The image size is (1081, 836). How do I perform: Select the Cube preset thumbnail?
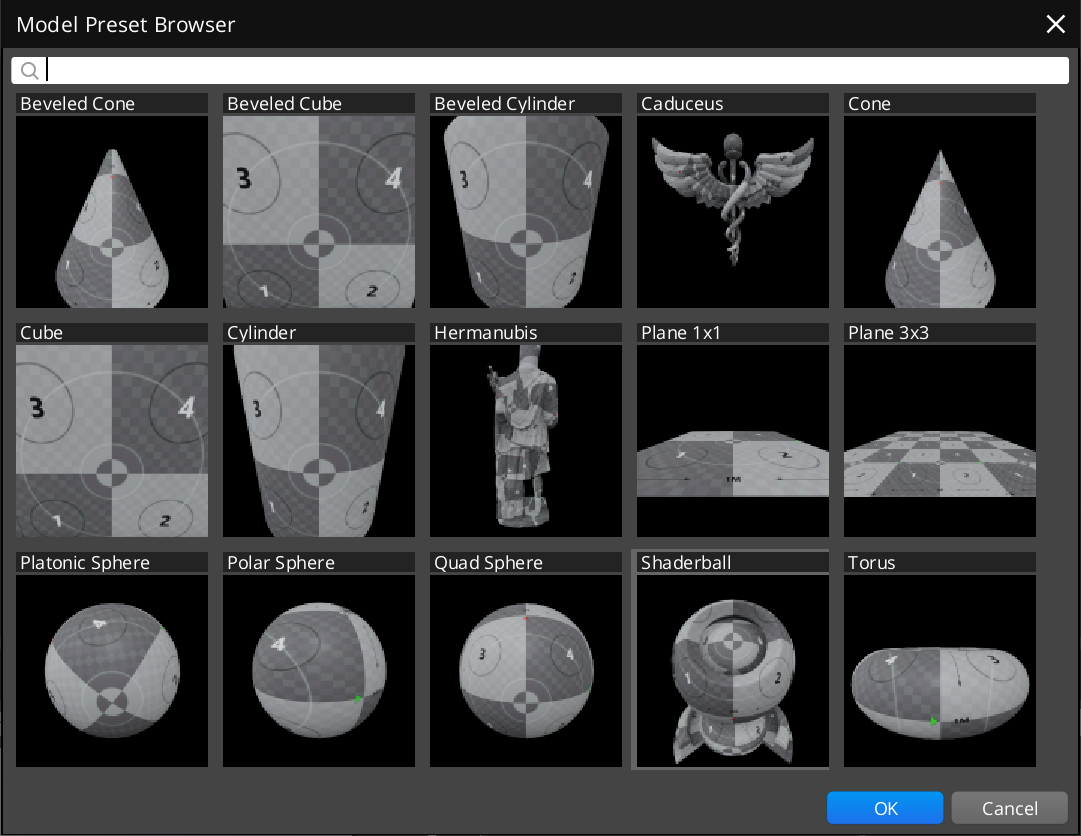pyautogui.click(x=112, y=441)
